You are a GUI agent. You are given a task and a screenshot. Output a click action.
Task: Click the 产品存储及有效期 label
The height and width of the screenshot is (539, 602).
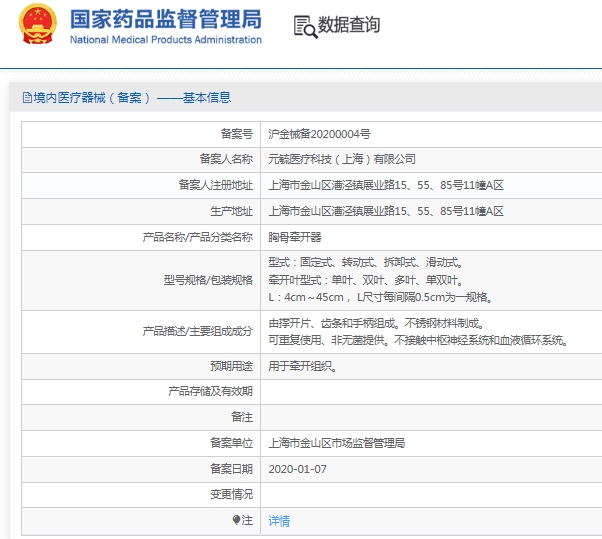tap(210, 391)
